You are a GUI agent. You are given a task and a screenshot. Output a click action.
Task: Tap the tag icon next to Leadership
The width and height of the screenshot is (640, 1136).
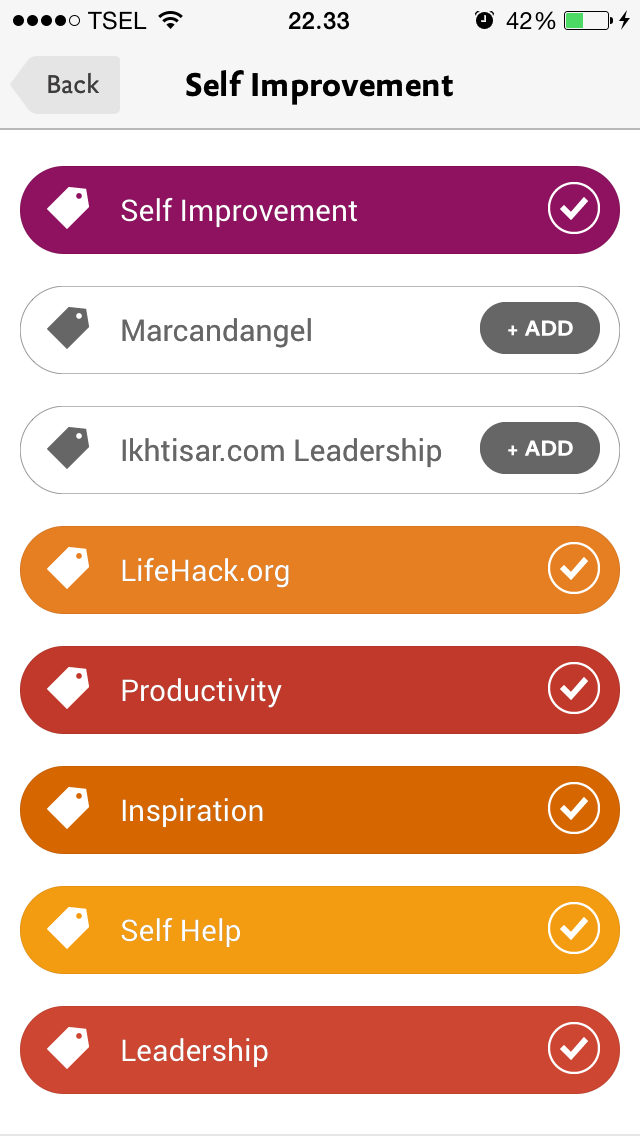tap(68, 1048)
